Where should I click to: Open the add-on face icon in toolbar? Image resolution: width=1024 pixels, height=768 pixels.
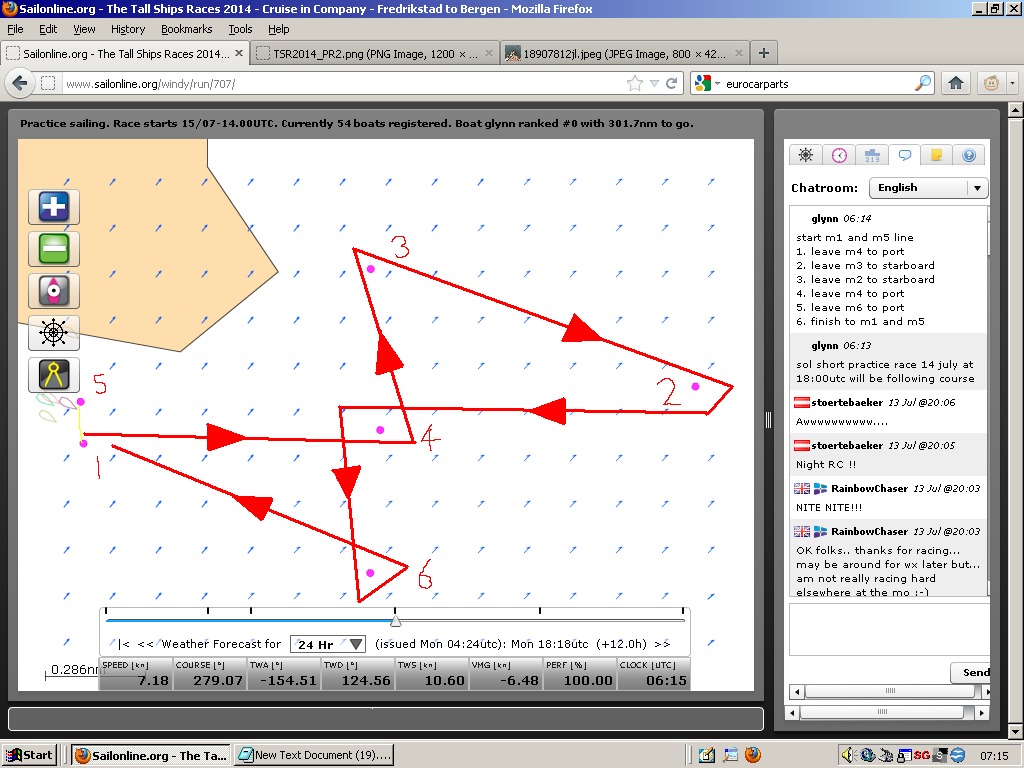[991, 83]
